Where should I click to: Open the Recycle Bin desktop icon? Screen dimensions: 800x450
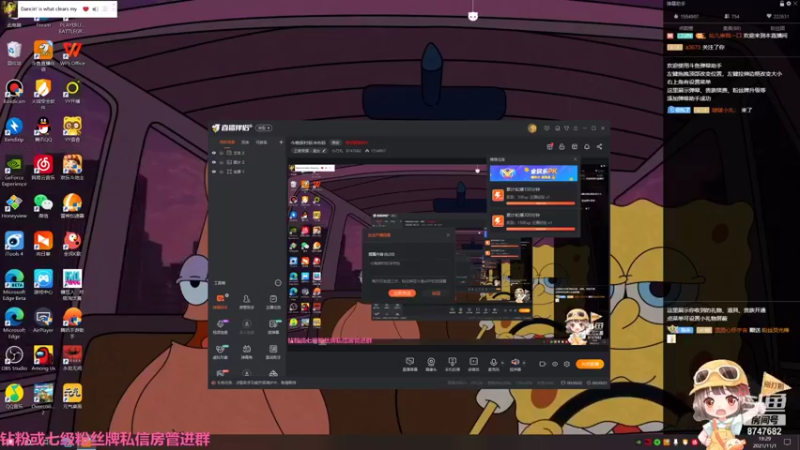(14, 53)
